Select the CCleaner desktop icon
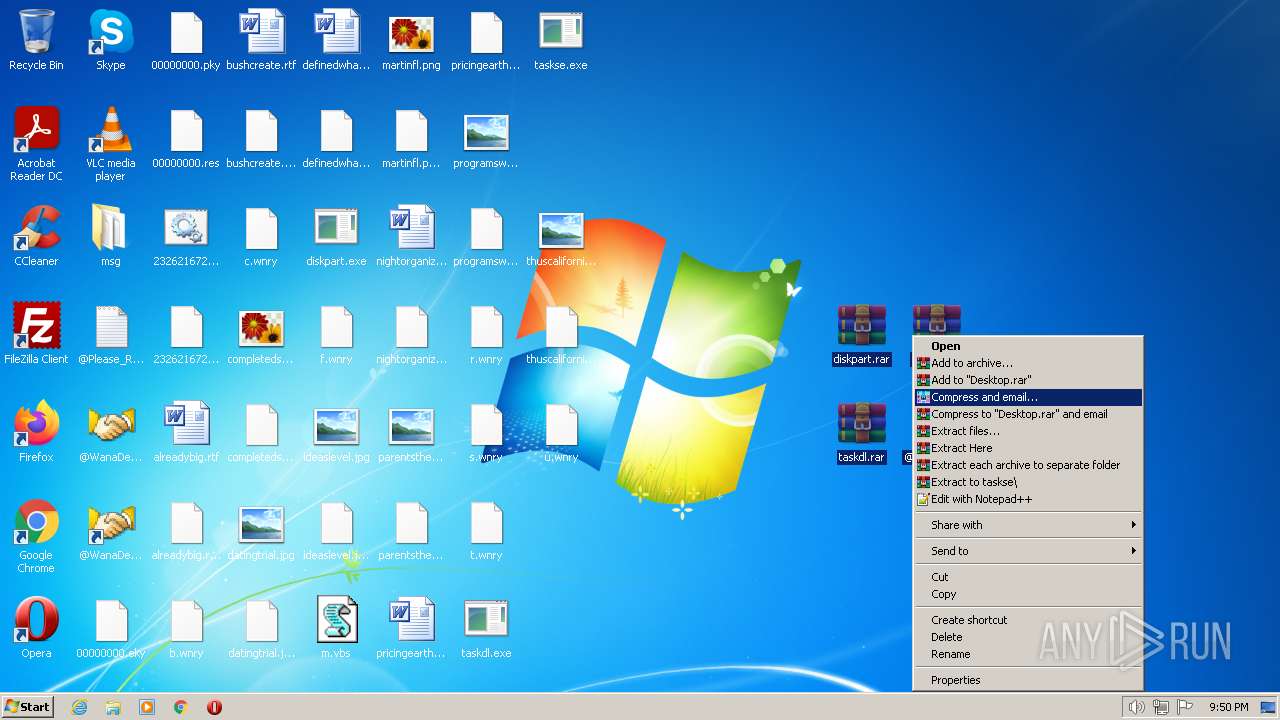The width and height of the screenshot is (1280, 720). (x=36, y=236)
